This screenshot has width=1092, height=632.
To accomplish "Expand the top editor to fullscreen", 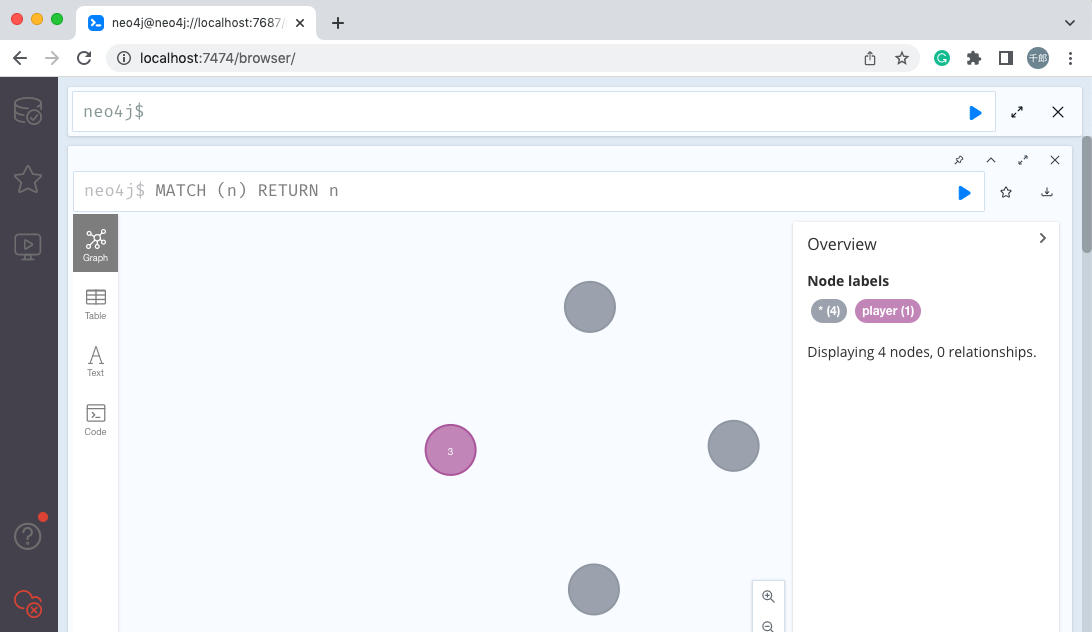I will coord(1017,111).
